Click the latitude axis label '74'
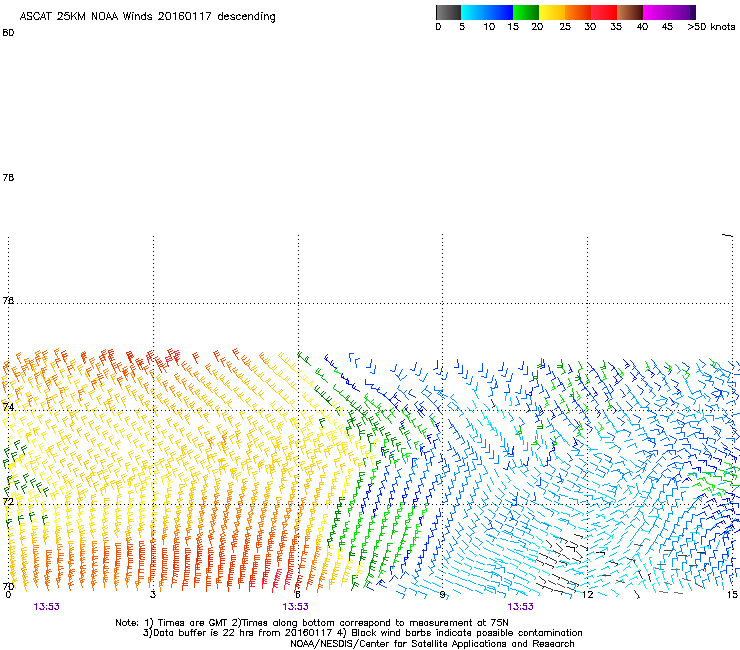740x650 pixels. point(8,407)
